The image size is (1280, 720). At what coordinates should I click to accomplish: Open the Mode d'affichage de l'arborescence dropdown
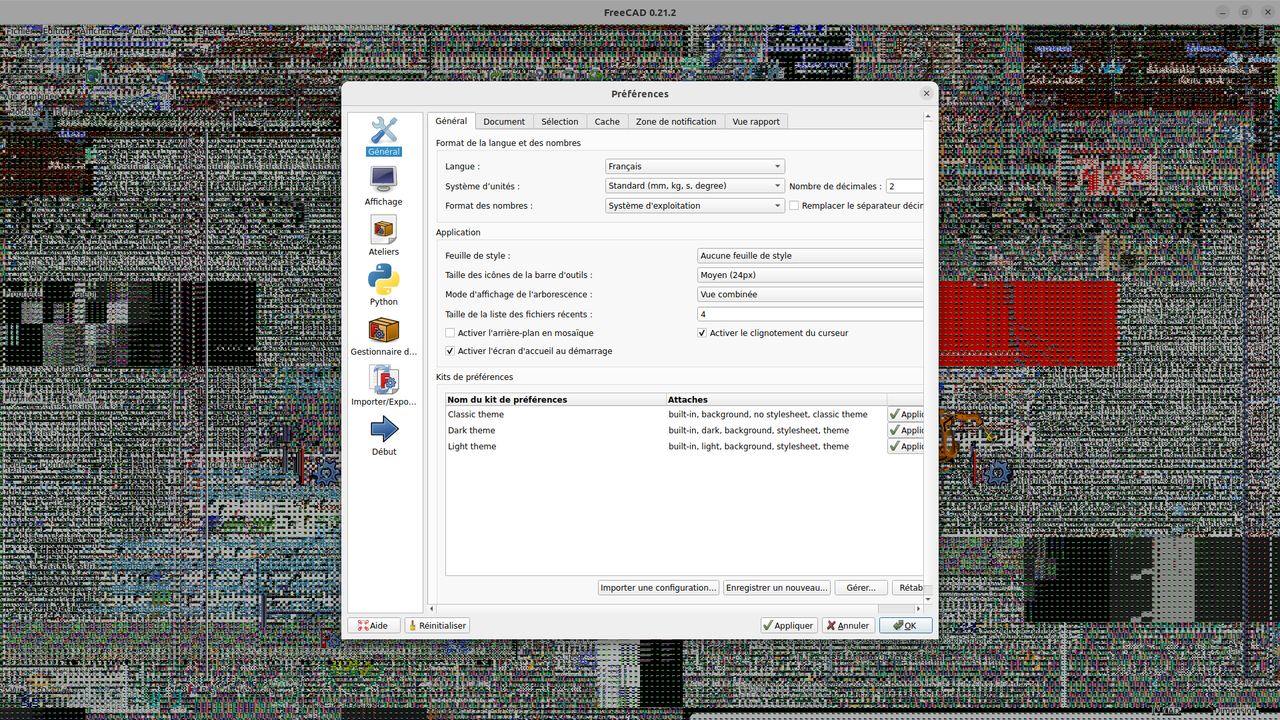tap(810, 295)
